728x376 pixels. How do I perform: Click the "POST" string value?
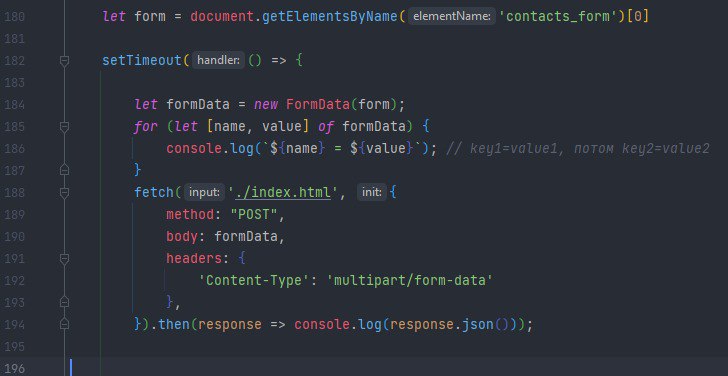(254, 214)
